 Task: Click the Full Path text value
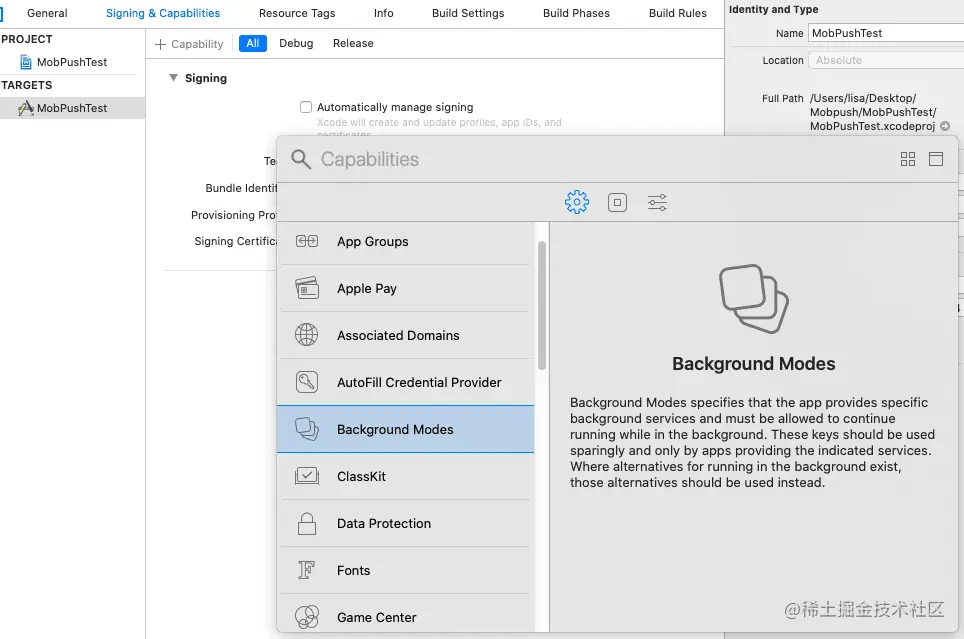point(873,112)
